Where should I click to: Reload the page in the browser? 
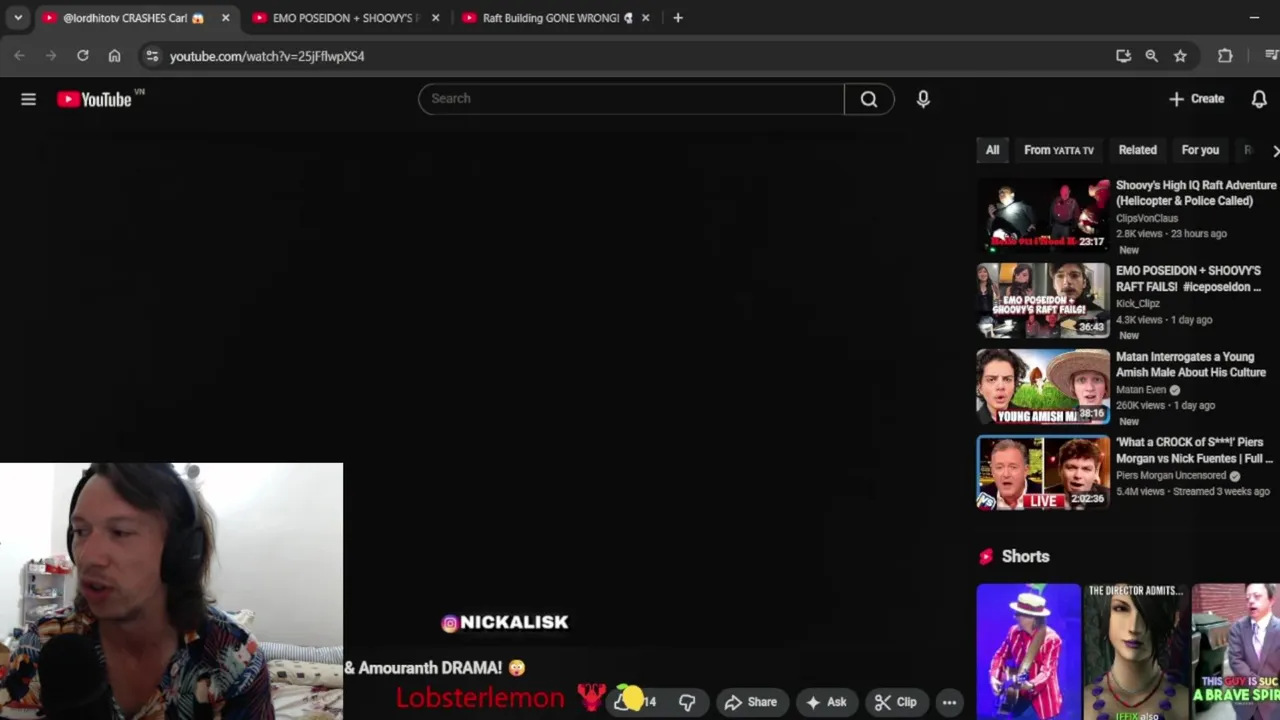pyautogui.click(x=83, y=56)
